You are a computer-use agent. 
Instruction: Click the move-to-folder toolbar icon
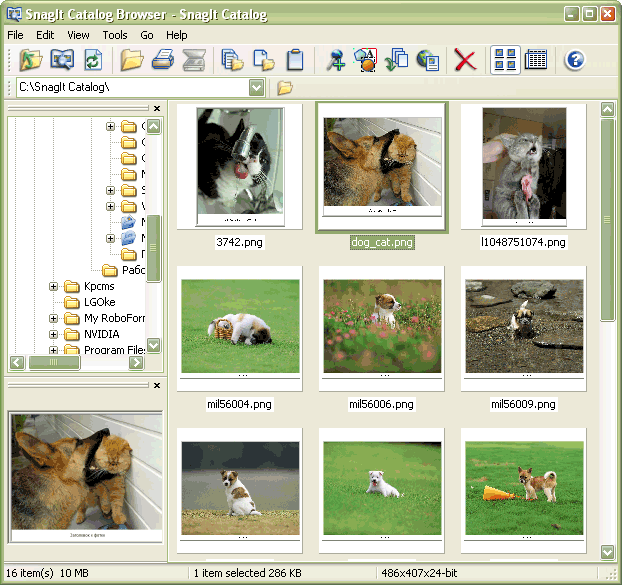(264, 60)
